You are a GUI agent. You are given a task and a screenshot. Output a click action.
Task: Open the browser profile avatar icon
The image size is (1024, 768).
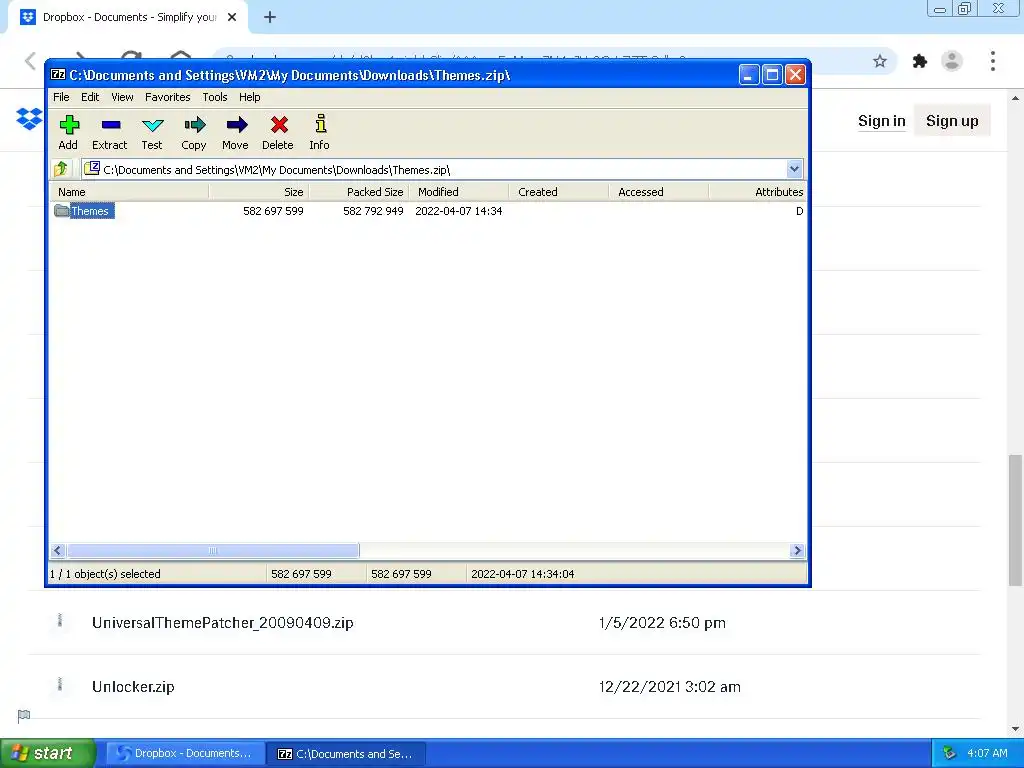tap(952, 61)
